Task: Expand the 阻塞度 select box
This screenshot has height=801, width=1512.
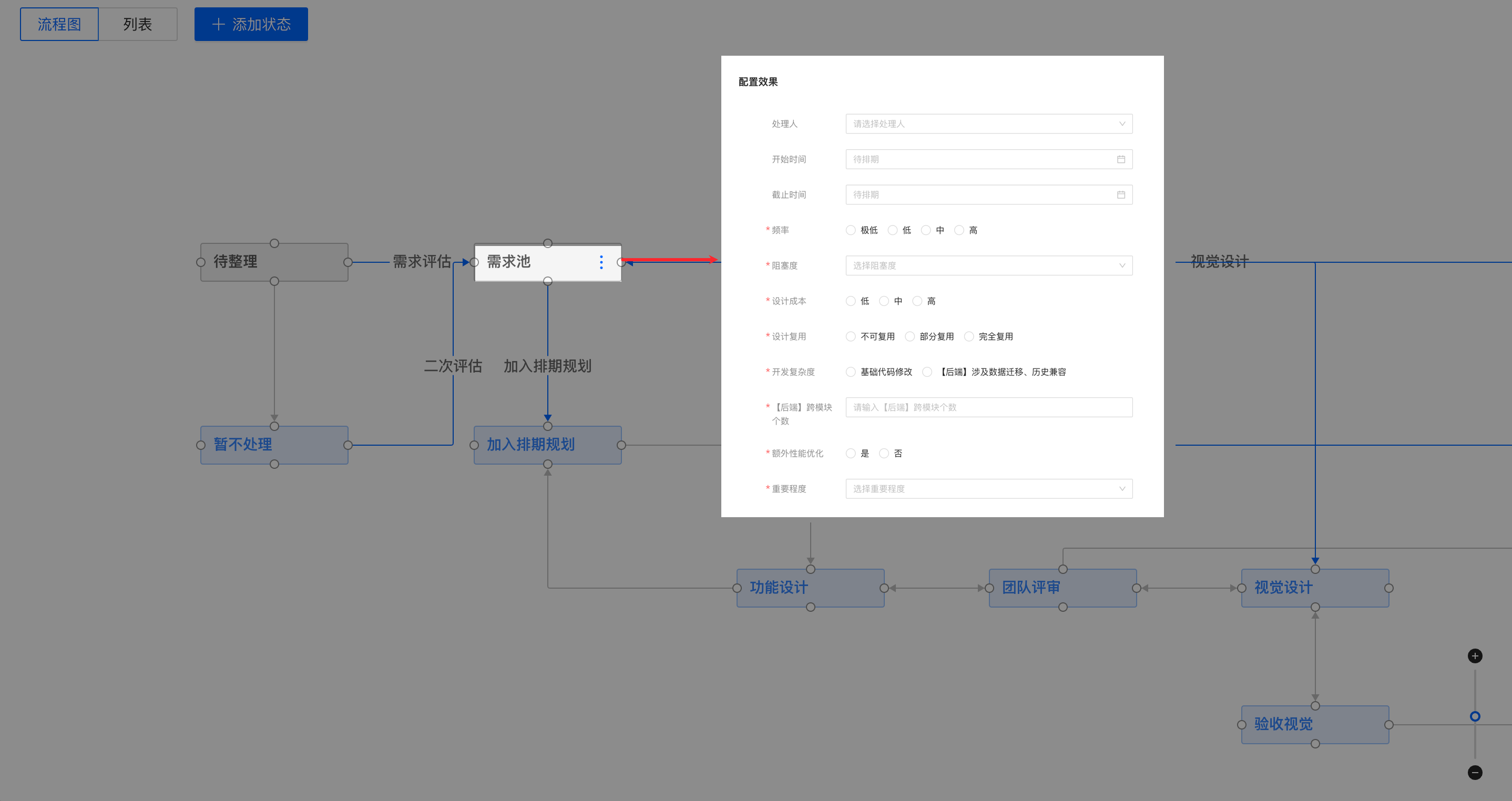Action: tap(988, 265)
